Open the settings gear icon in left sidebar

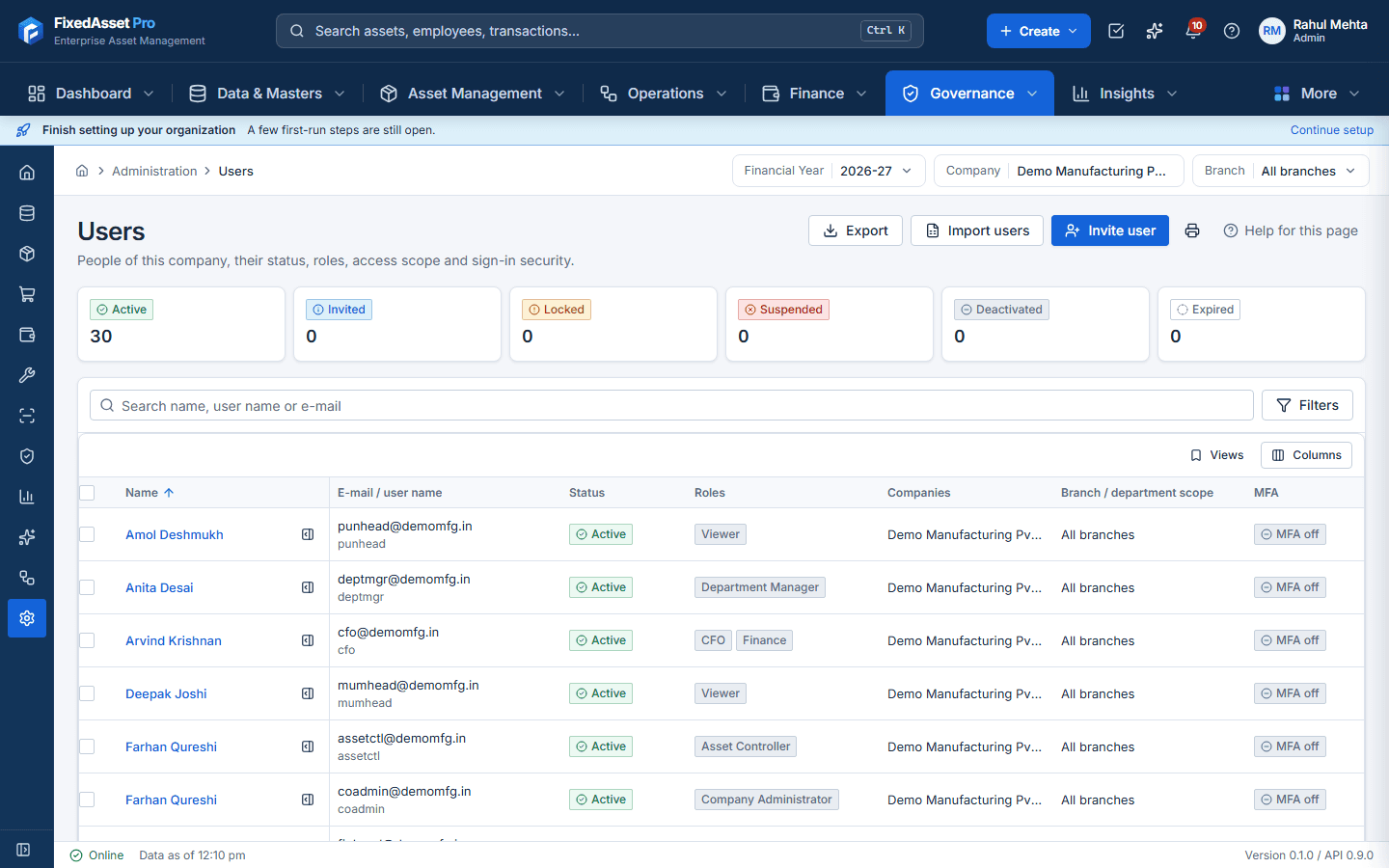point(27,618)
